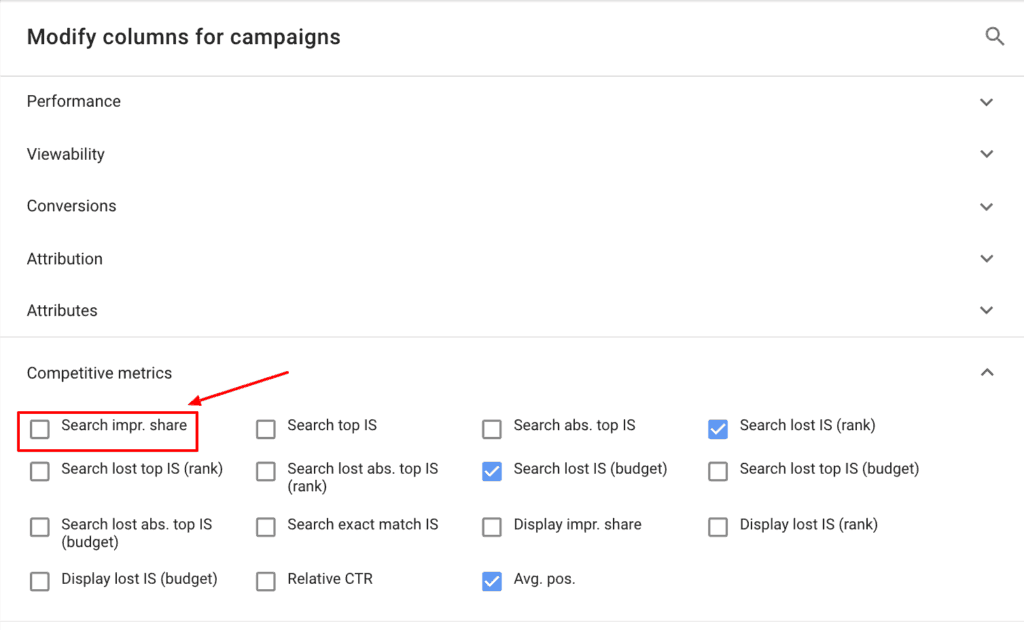Select Search lost top IS (rank)
The width and height of the screenshot is (1024, 630).
(40, 471)
